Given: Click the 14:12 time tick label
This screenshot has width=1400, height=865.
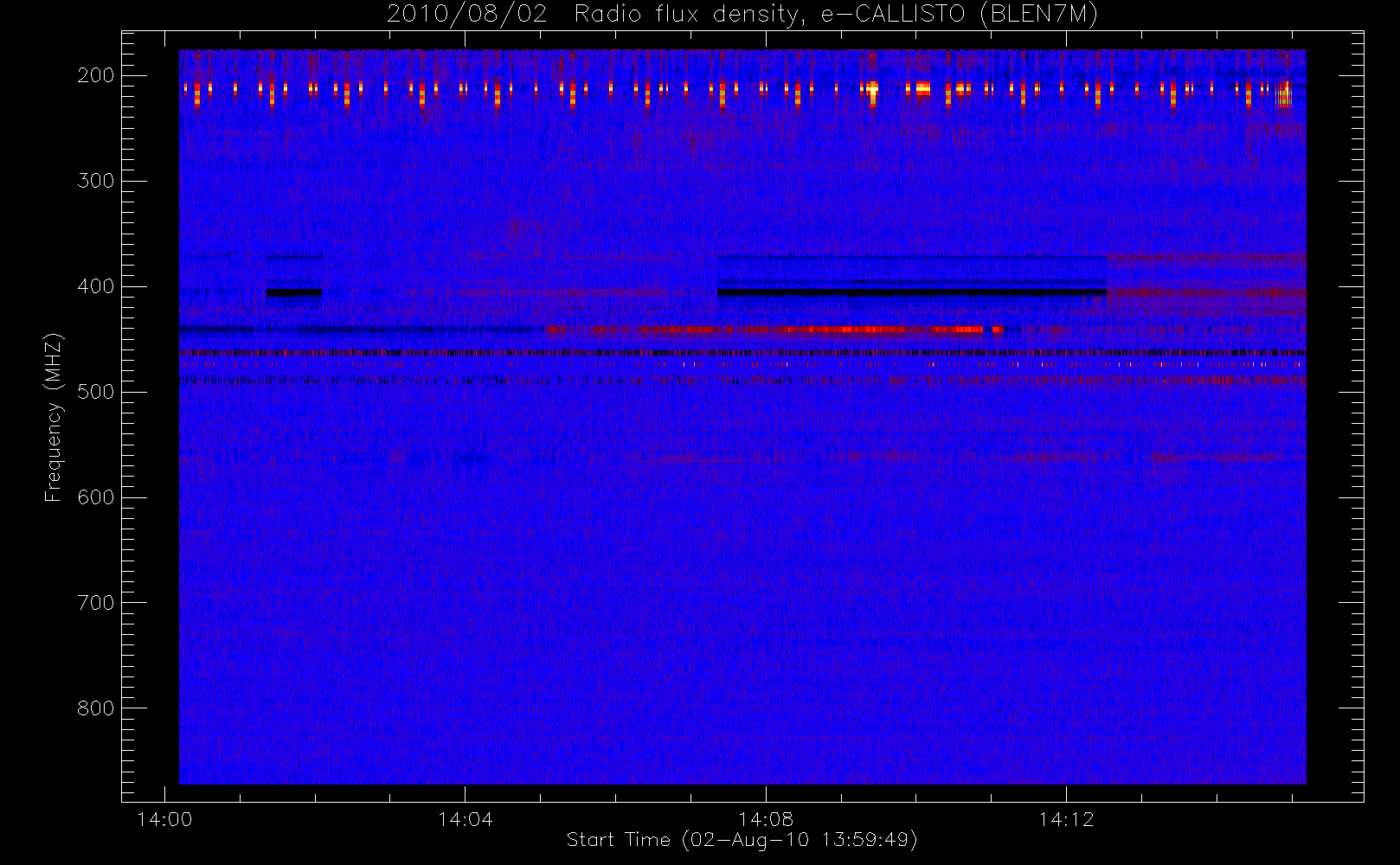Looking at the screenshot, I should (1066, 819).
